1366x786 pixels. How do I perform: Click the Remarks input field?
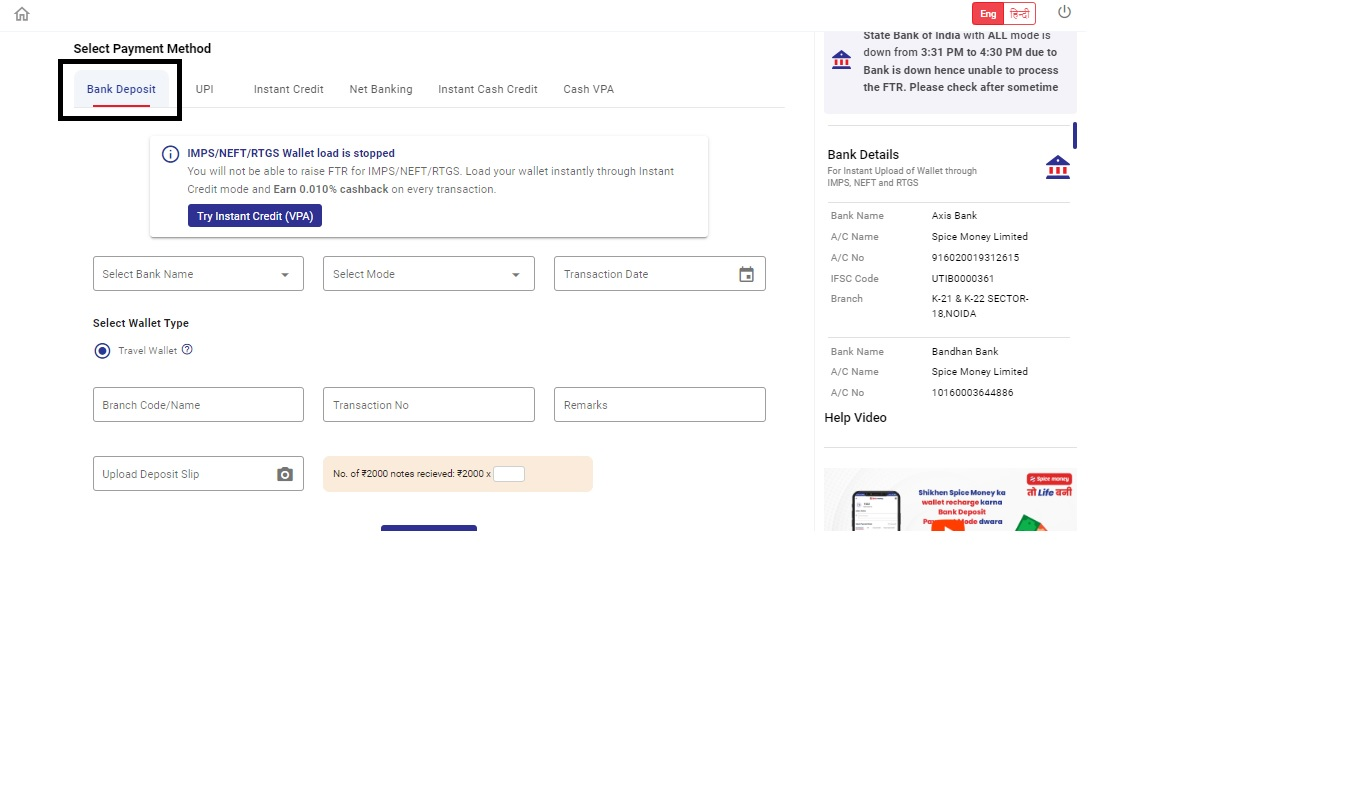point(660,405)
